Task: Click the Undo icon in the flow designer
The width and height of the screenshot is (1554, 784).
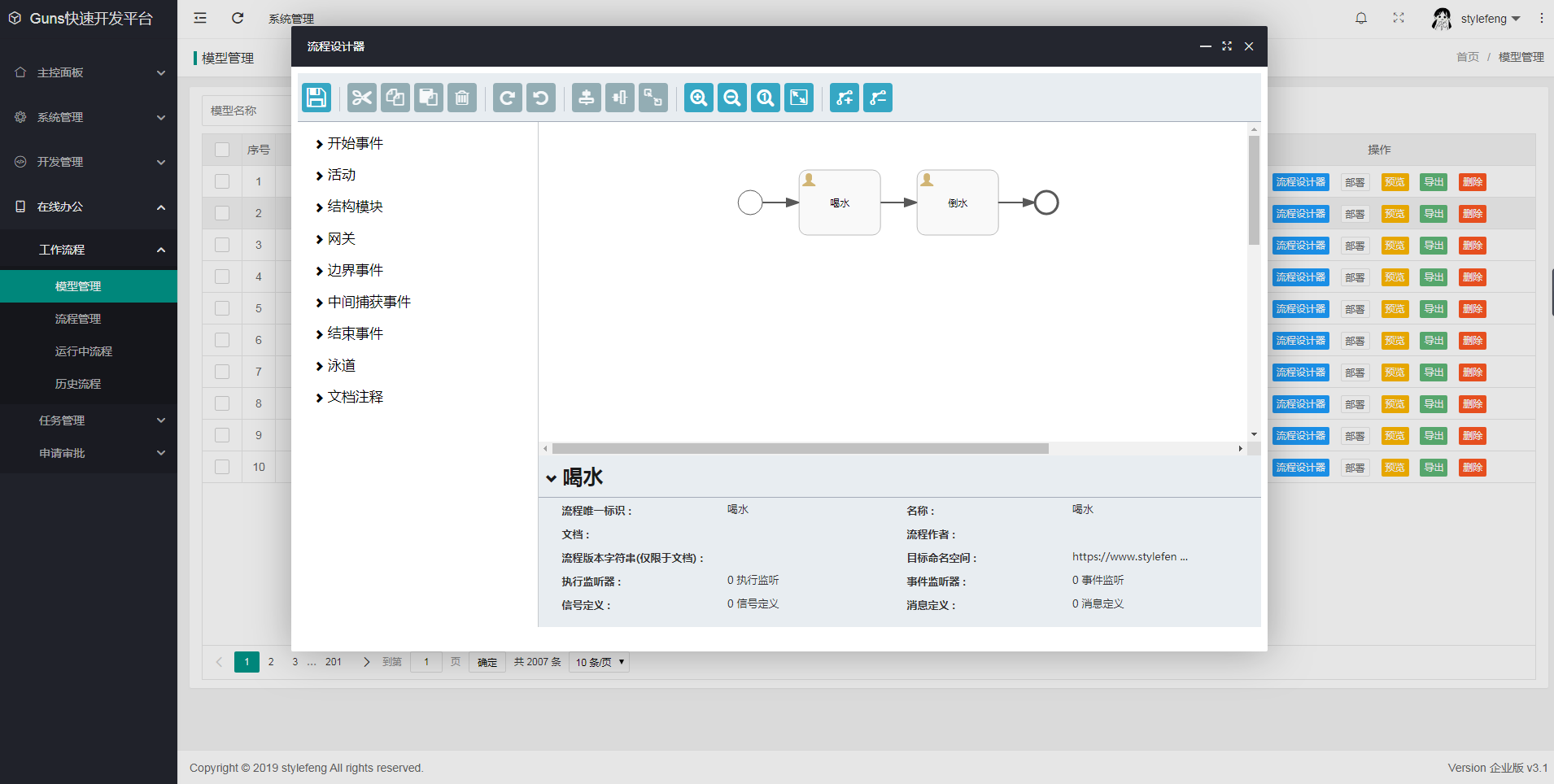Action: (541, 97)
